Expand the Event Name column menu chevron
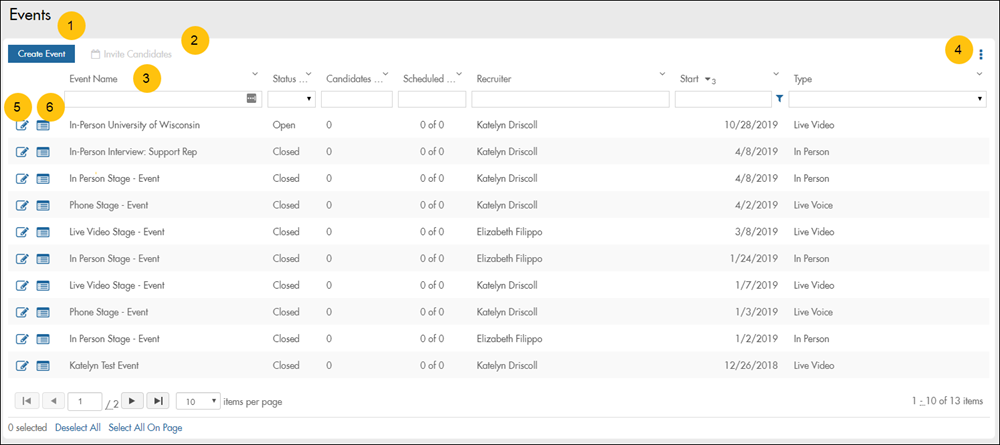The height and width of the screenshot is (445, 1000). 257,73
